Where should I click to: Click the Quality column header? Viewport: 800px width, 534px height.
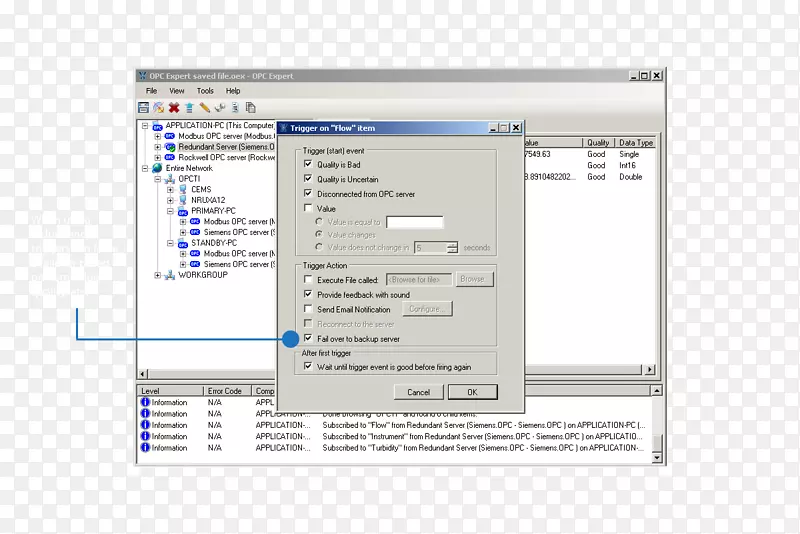pyautogui.click(x=598, y=143)
